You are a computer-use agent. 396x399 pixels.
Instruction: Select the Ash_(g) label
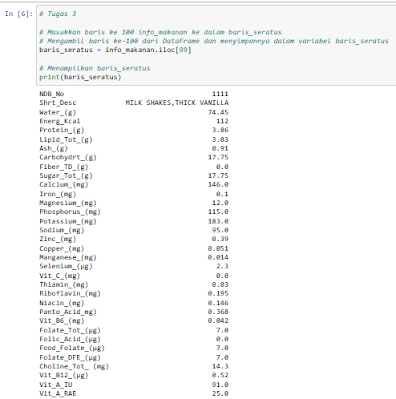pos(53,148)
